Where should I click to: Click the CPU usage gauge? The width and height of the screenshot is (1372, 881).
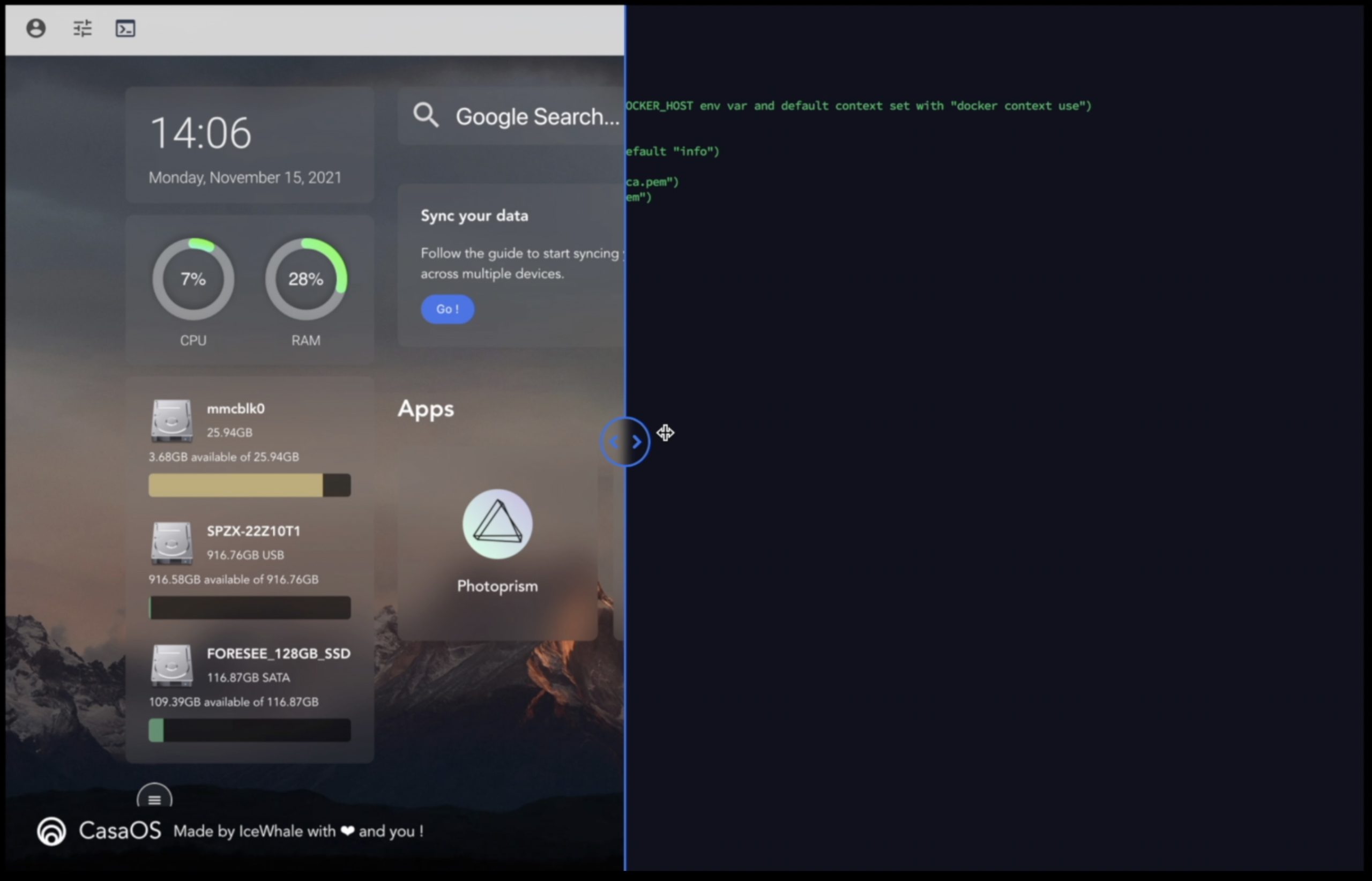click(193, 279)
